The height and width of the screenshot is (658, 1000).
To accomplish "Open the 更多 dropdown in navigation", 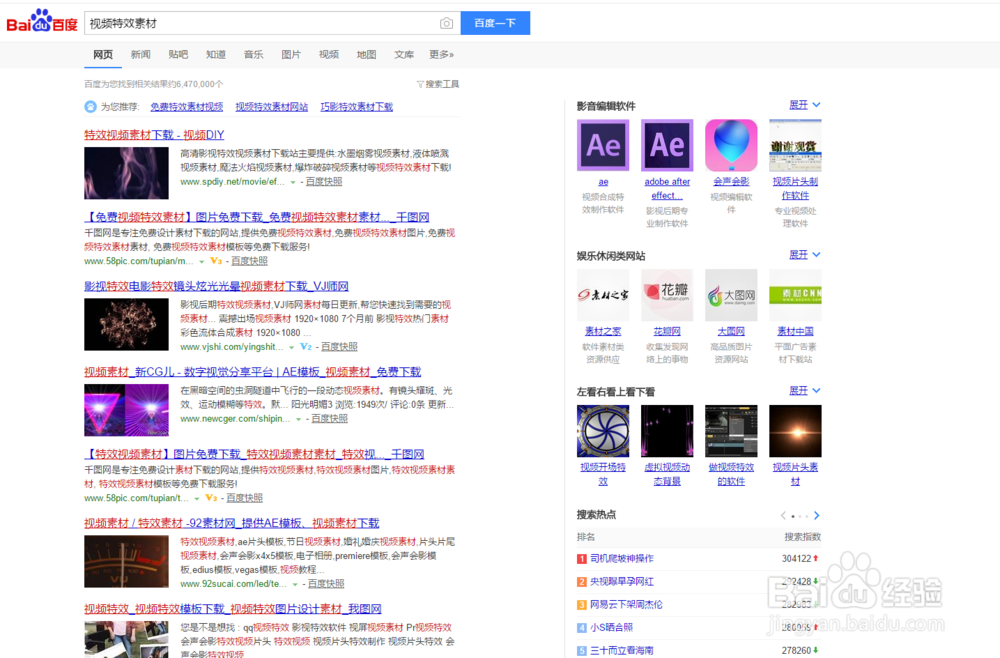I will tap(441, 54).
